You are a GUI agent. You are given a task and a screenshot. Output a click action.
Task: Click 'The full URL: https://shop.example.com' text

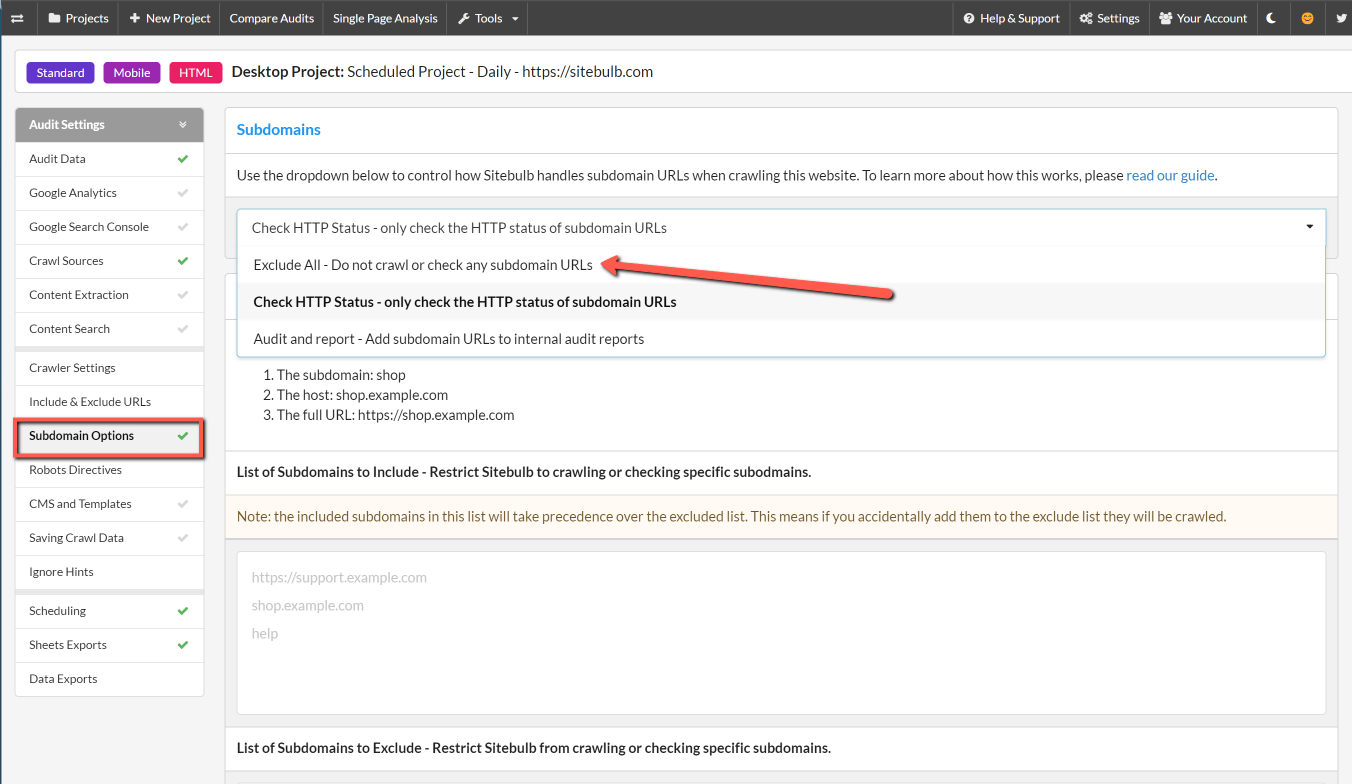coord(396,415)
